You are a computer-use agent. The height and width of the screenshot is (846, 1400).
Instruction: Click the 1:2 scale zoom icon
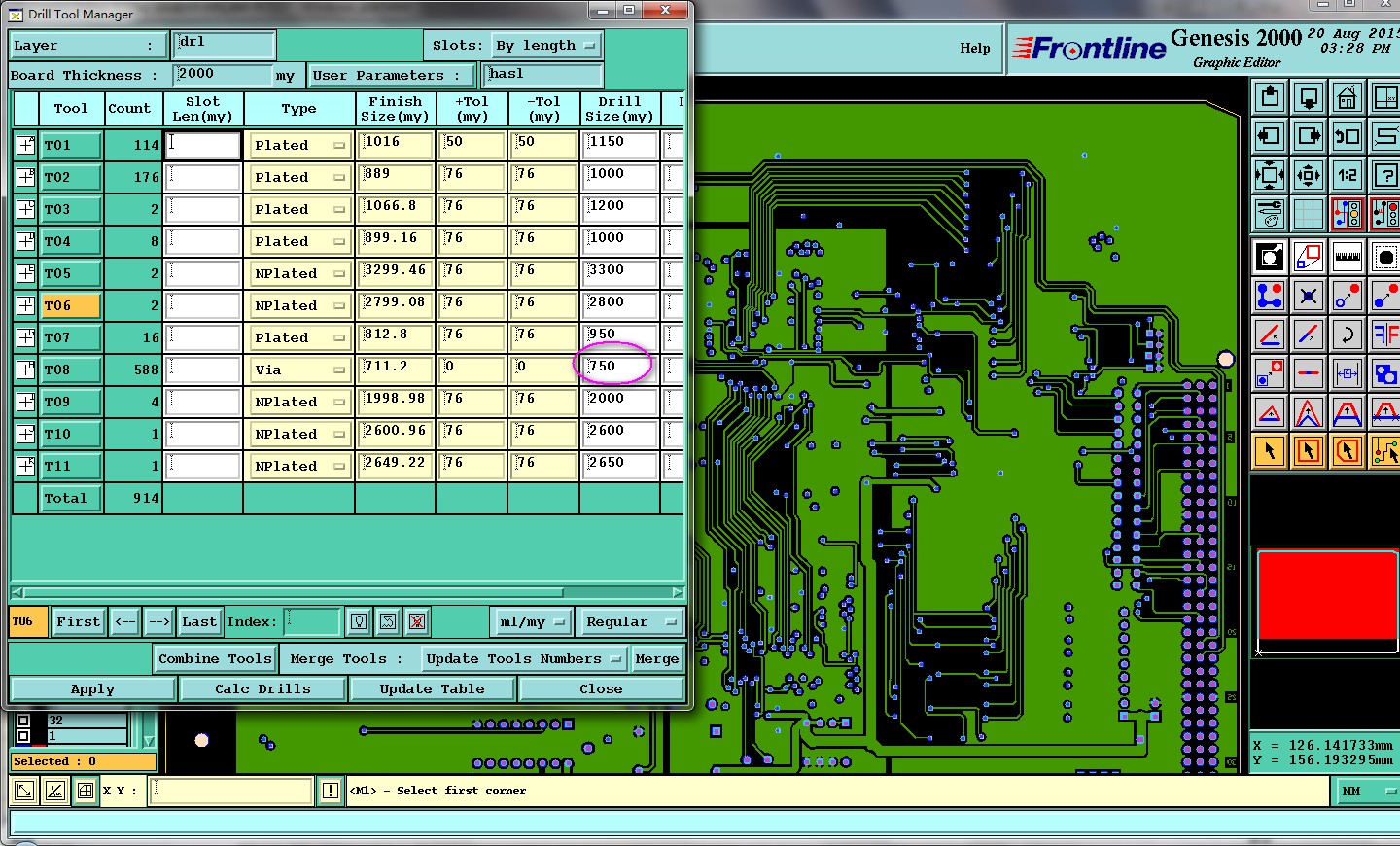1347,175
